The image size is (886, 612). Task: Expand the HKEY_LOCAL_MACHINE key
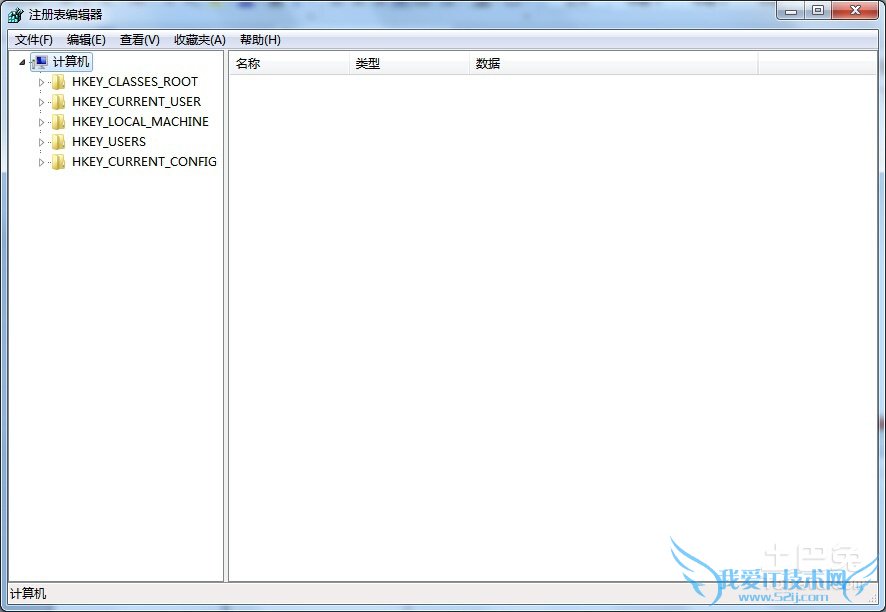41,122
